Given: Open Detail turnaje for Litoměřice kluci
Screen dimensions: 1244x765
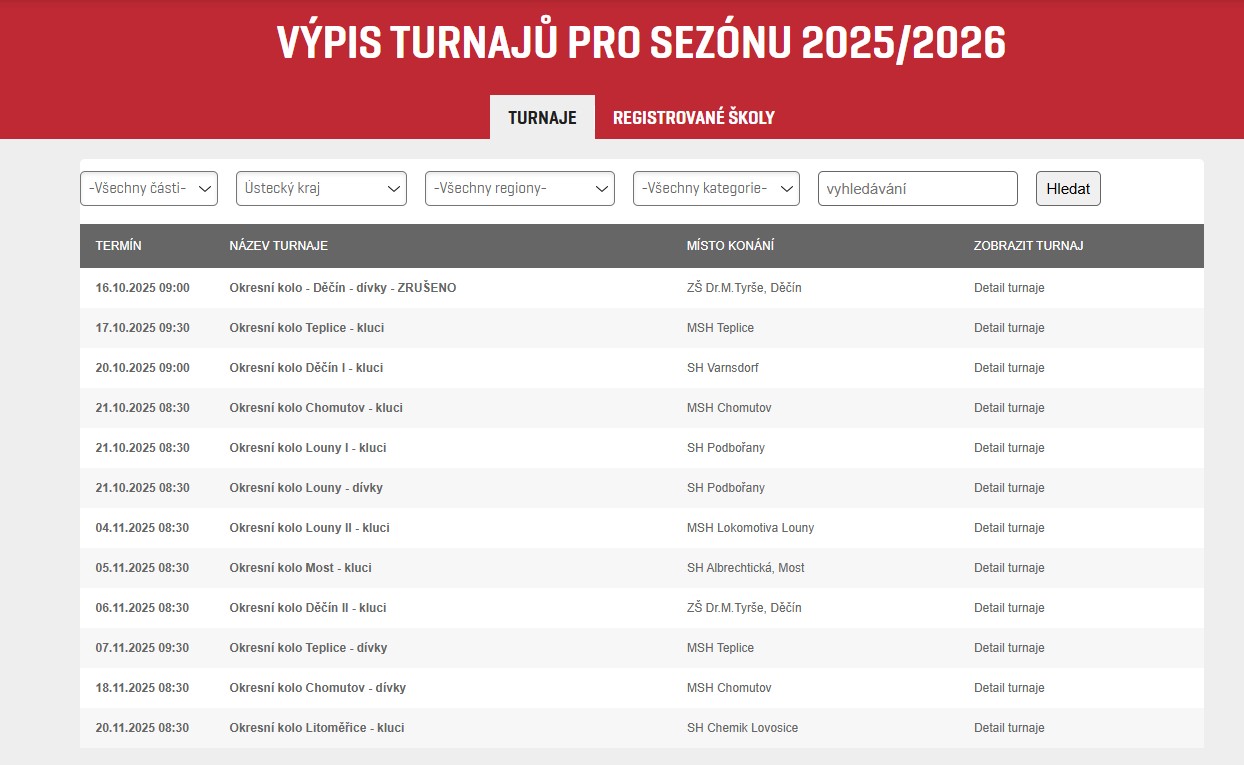Looking at the screenshot, I should tap(1009, 728).
